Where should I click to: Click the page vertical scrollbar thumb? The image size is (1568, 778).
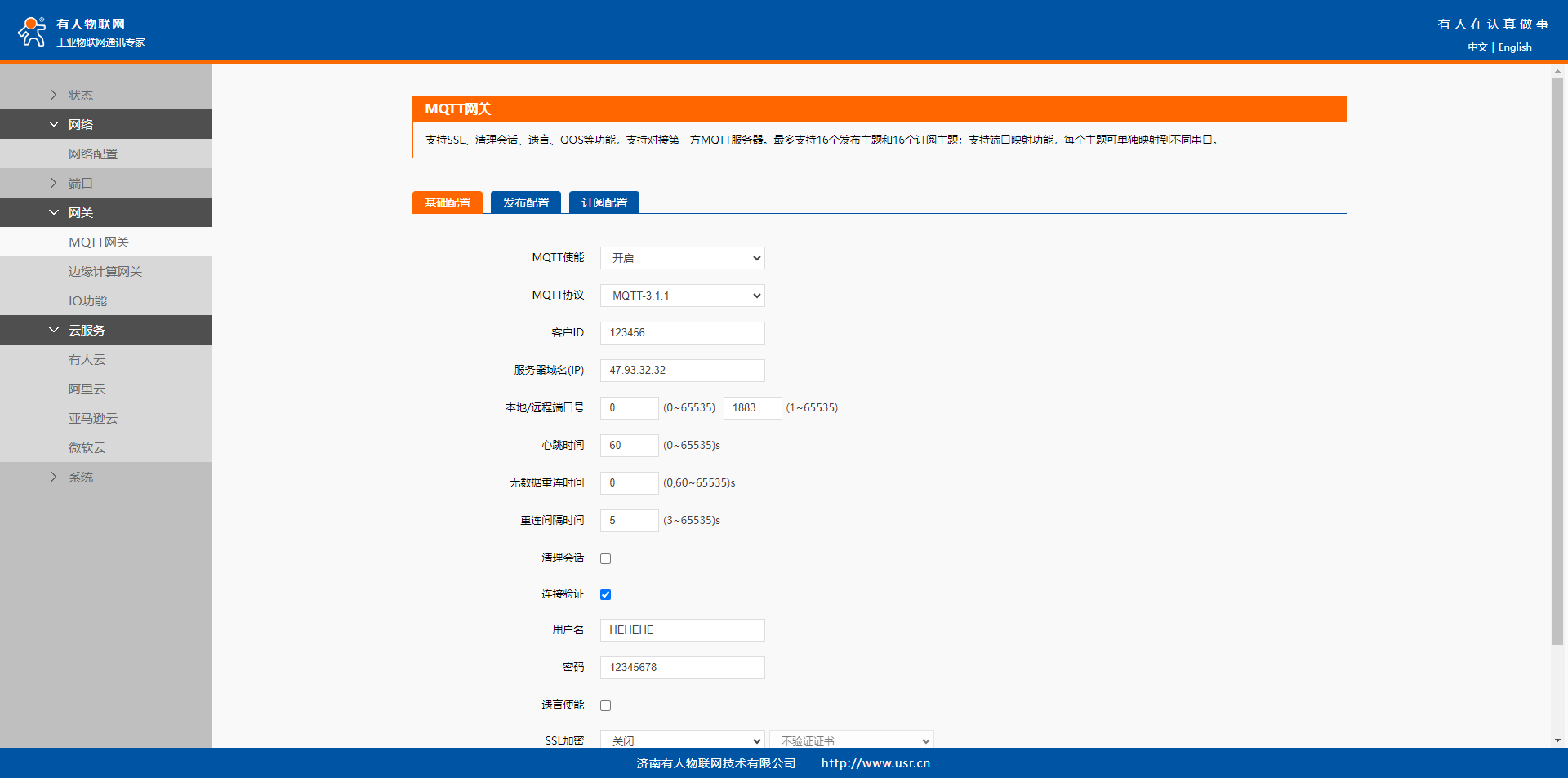coord(1557,361)
